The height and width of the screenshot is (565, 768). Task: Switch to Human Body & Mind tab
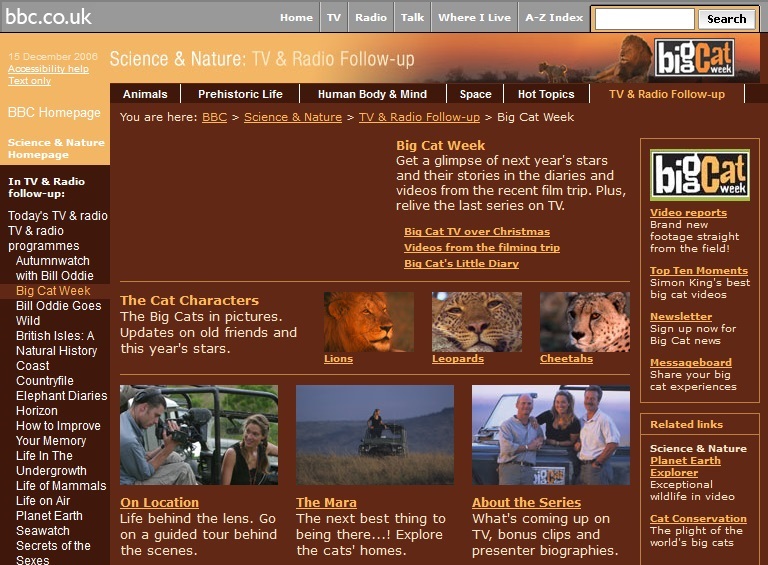(372, 94)
